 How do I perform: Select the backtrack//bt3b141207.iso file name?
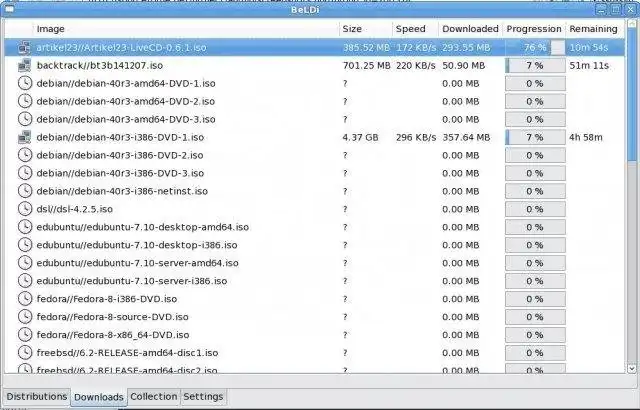100,66
